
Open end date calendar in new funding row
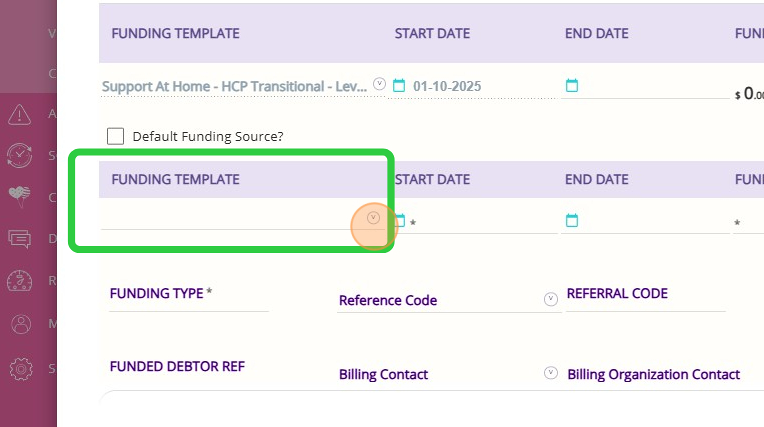tap(572, 220)
